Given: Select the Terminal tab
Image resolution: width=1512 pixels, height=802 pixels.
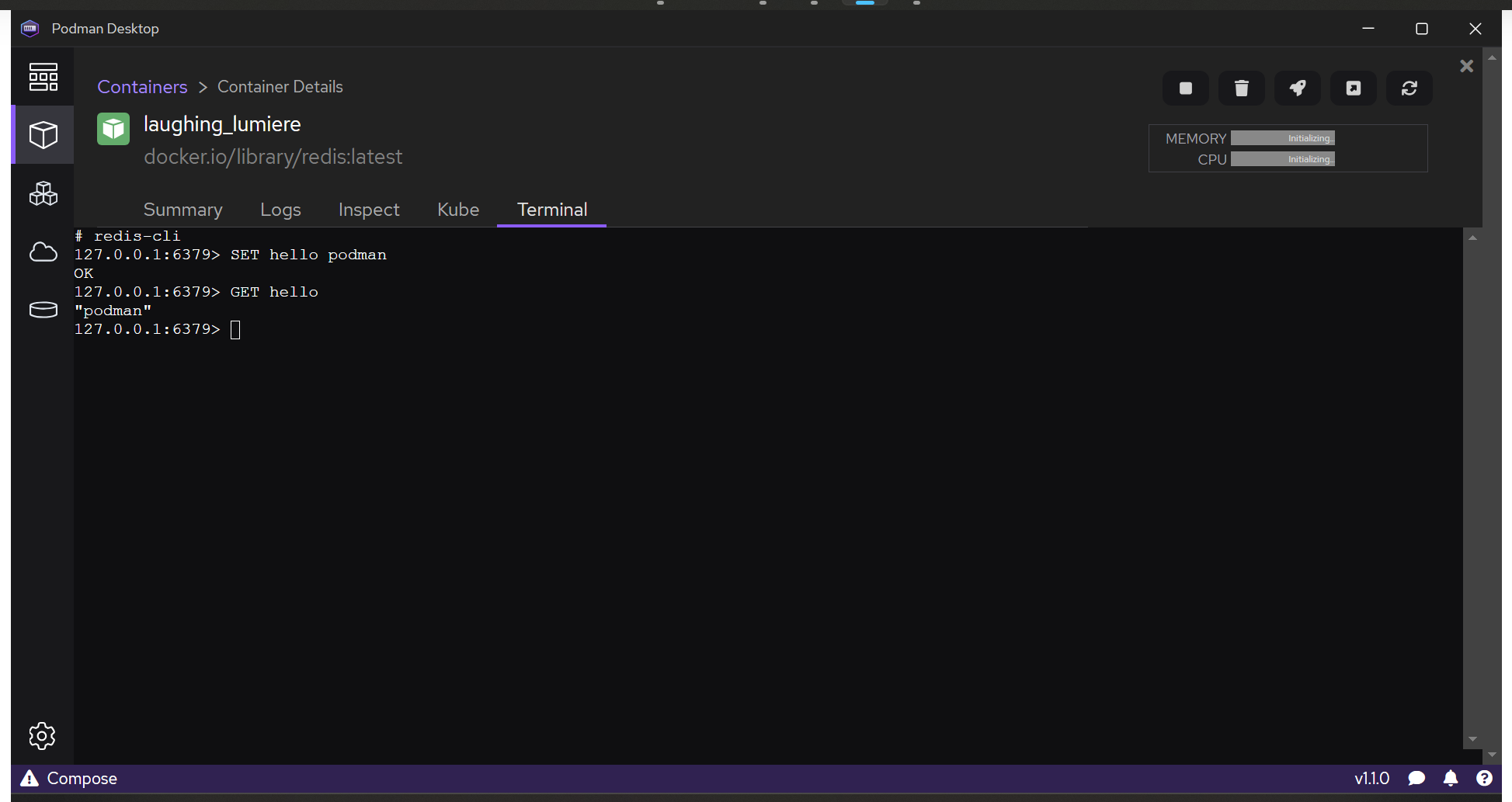Looking at the screenshot, I should pos(552,210).
